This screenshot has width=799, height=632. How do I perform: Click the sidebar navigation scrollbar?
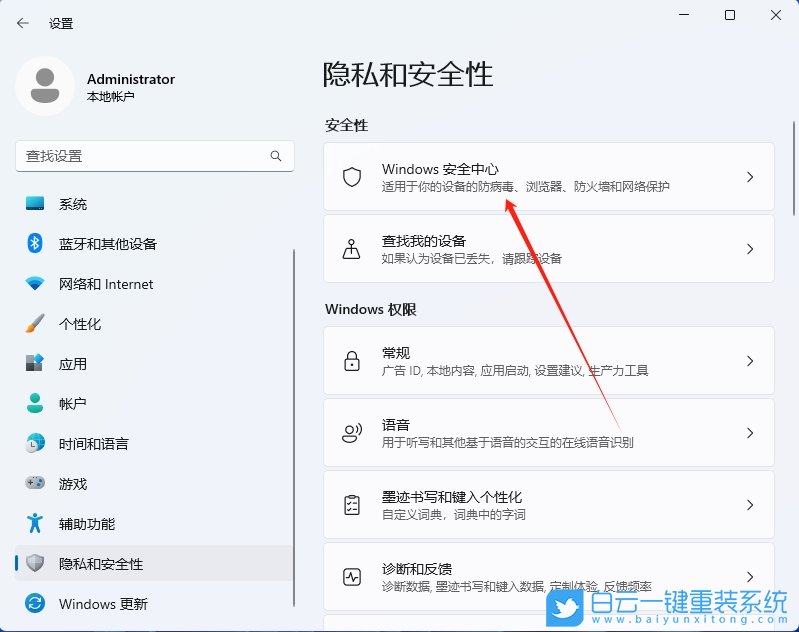click(294, 428)
